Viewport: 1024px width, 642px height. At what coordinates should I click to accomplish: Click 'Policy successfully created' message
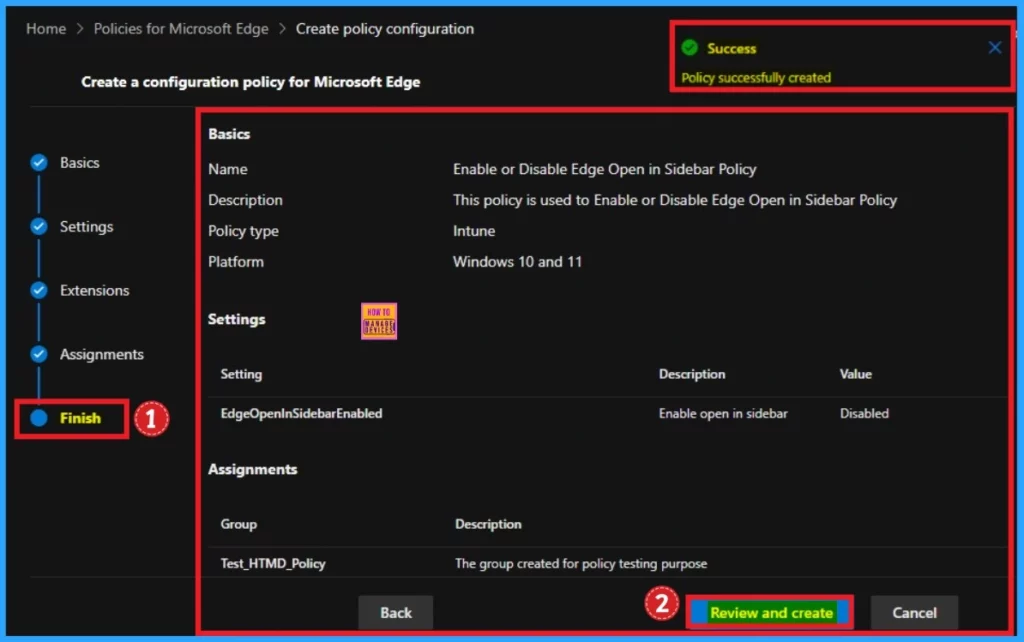[x=756, y=78]
